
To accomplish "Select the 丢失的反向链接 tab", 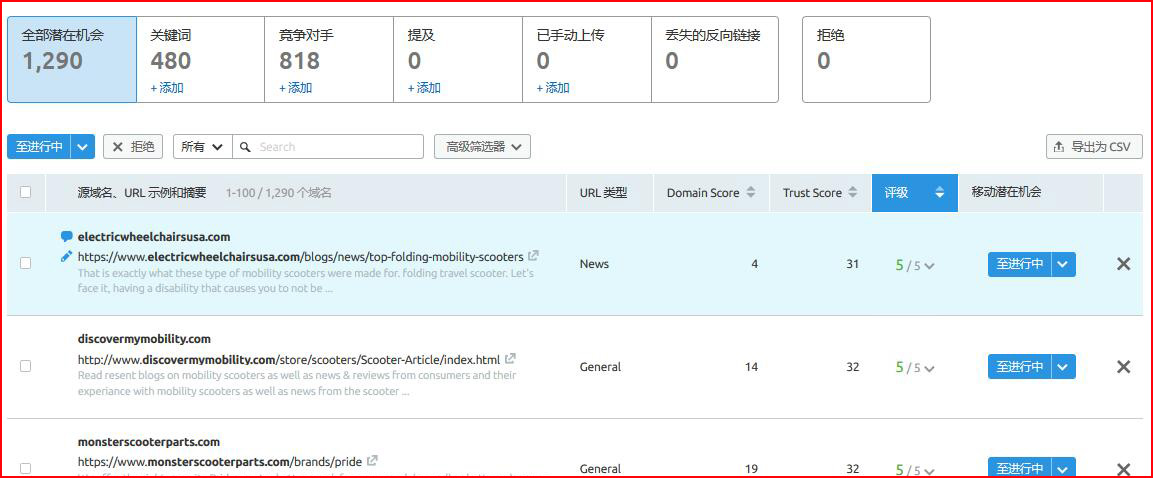I will (714, 59).
